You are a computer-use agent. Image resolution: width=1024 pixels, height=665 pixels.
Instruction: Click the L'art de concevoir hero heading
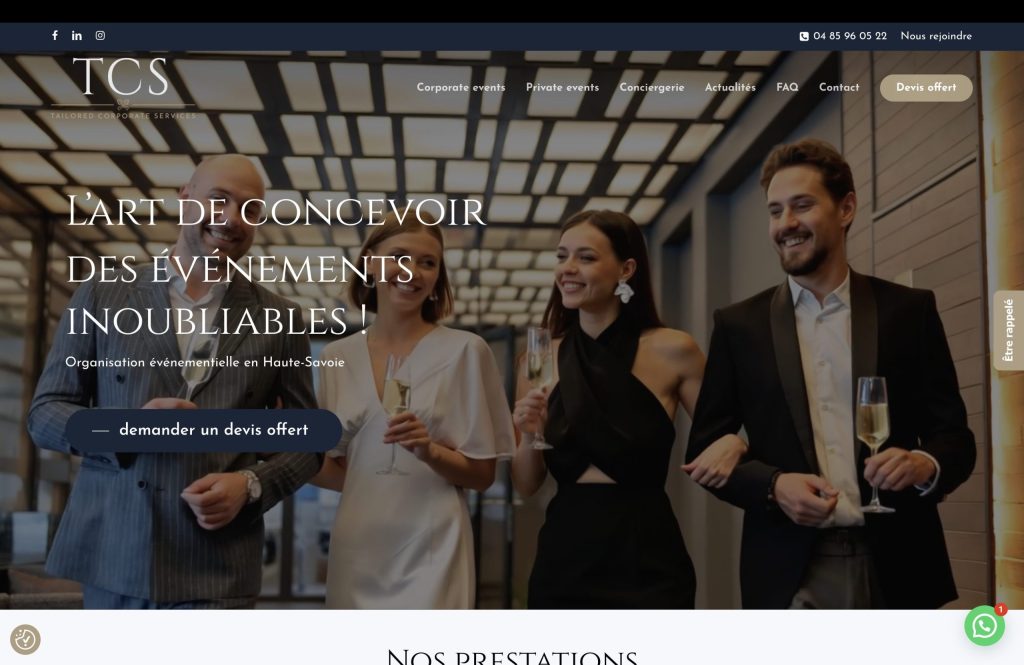(276, 266)
